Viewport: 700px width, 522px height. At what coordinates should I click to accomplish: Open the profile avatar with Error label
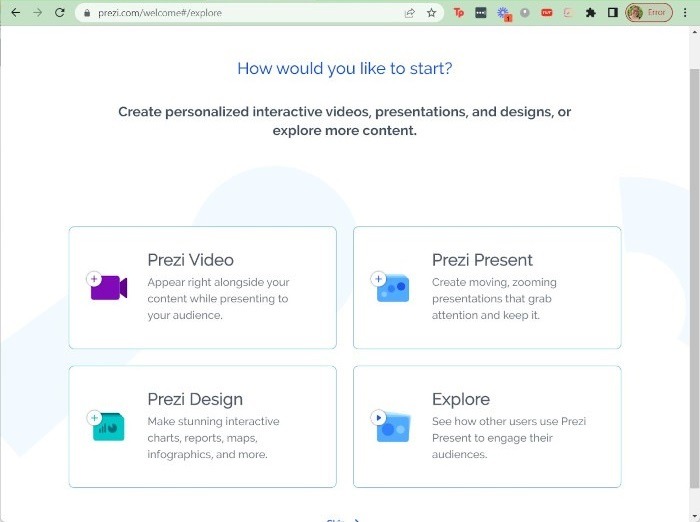pyautogui.click(x=649, y=13)
